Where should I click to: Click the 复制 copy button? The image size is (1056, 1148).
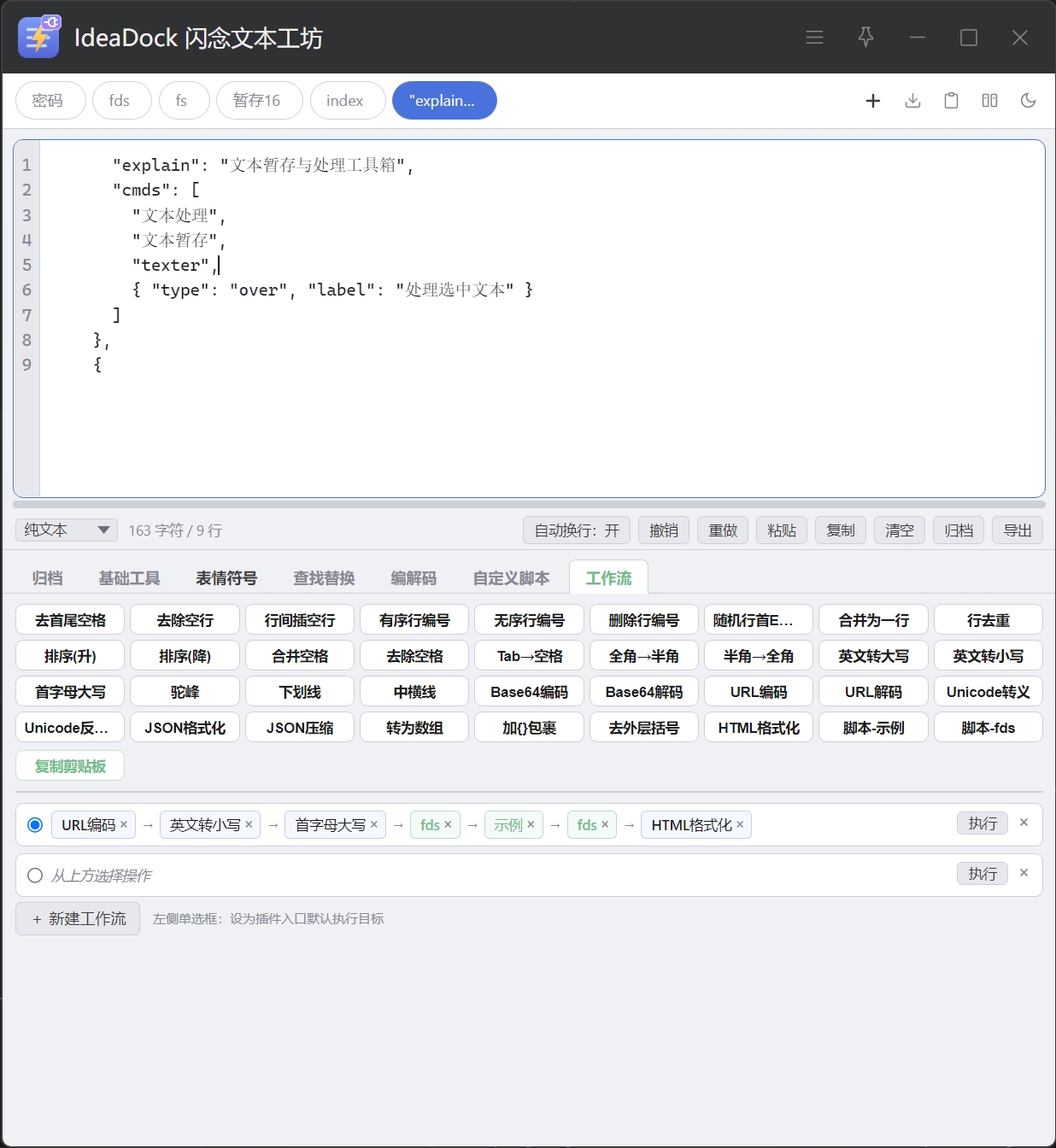tap(841, 530)
